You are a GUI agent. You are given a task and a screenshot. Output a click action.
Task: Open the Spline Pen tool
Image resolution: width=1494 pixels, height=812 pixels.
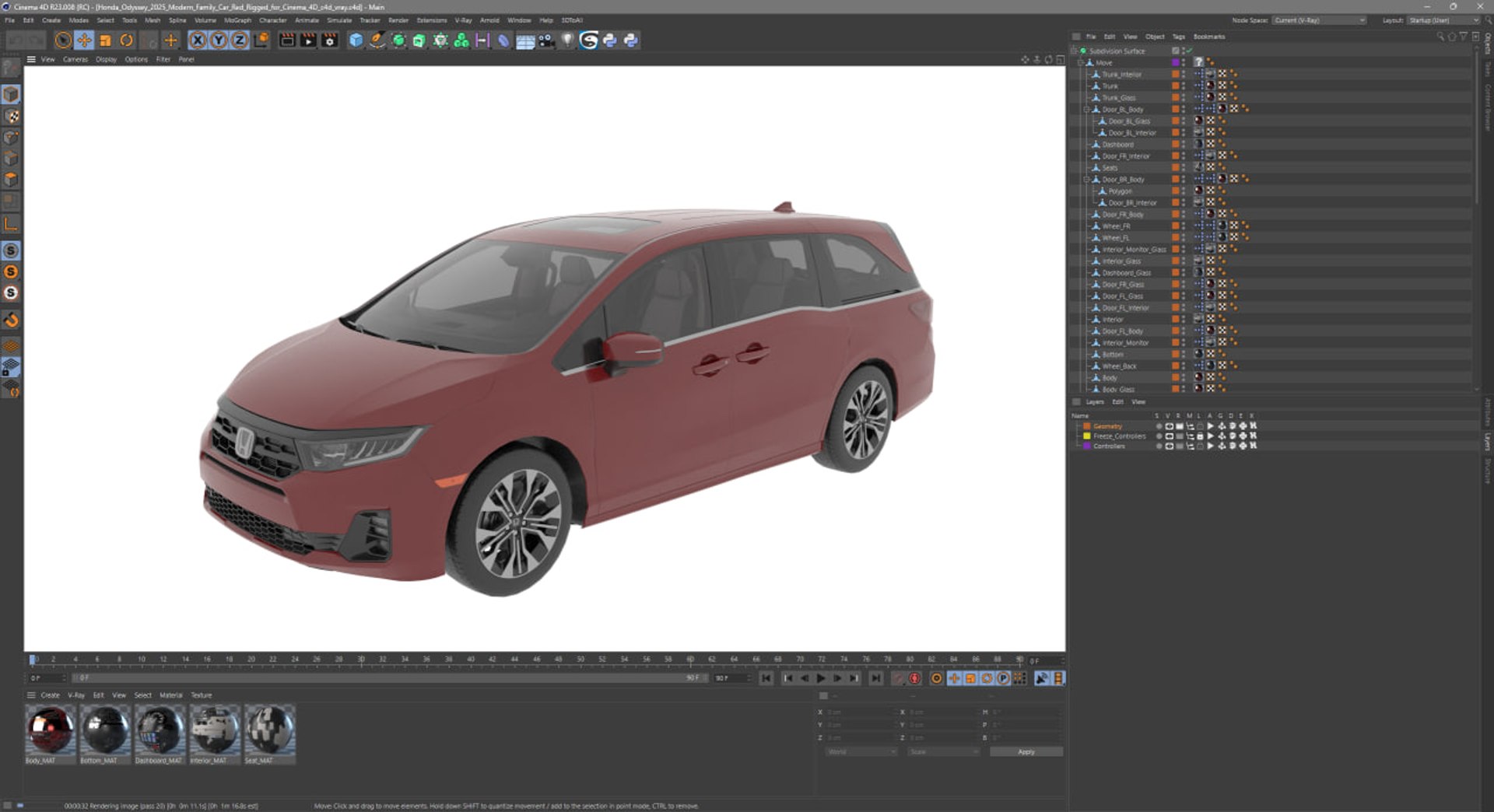377,40
